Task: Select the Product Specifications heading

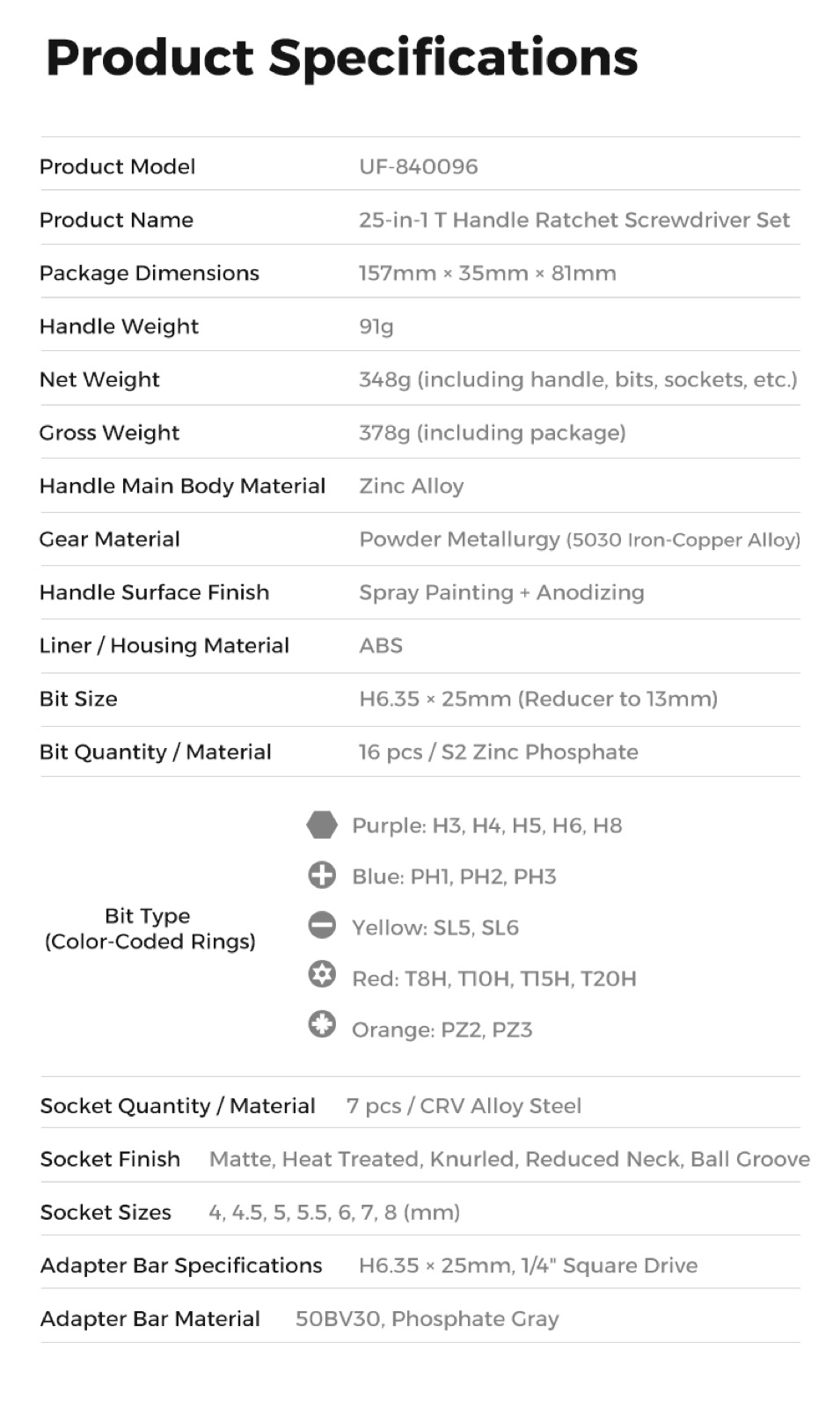Action: (341, 58)
